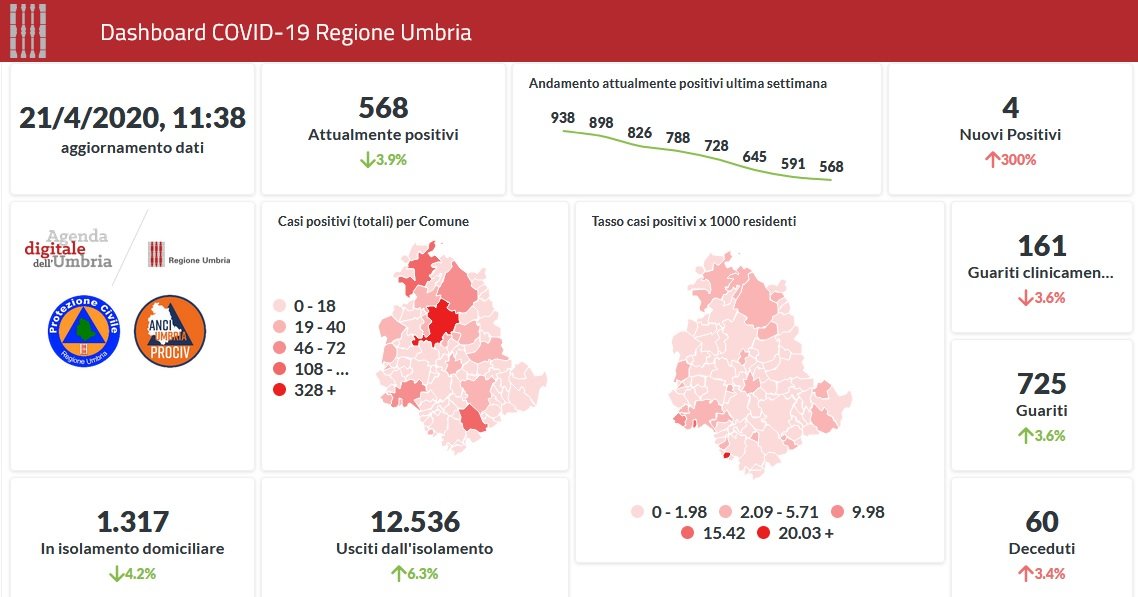The height and width of the screenshot is (597, 1138).
Task: Click red up arrow under Nuovi Positivi
Action: tap(992, 160)
